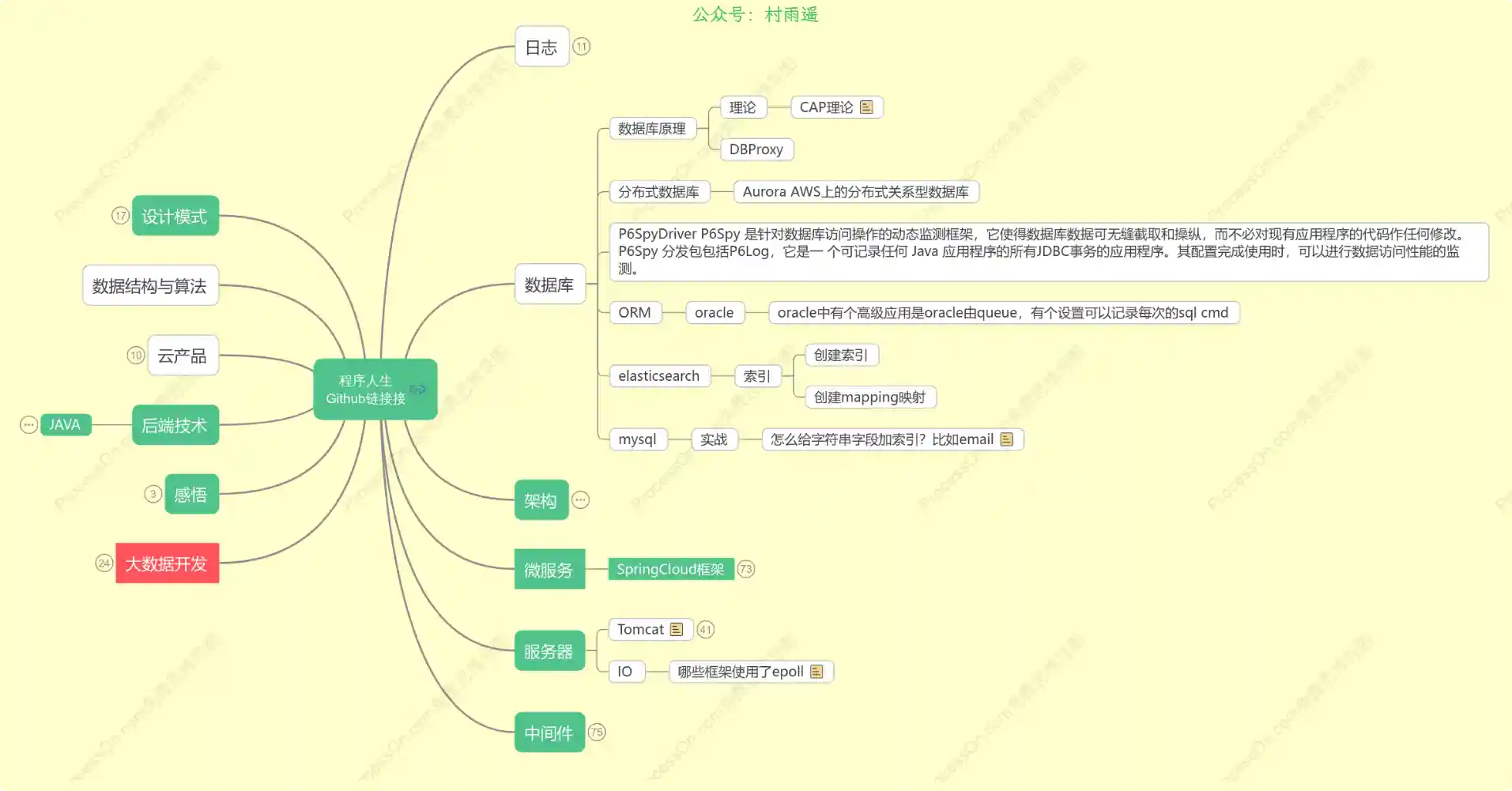1512x791 pixels.
Task: Open the note icon beside Tomcat
Action: pyautogui.click(x=676, y=629)
